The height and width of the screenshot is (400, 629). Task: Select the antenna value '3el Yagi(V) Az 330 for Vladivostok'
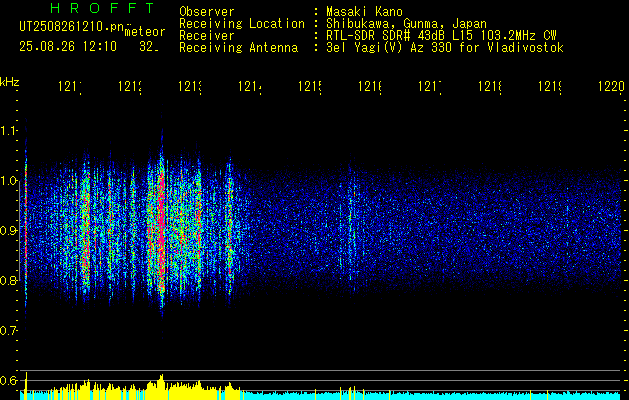point(445,48)
